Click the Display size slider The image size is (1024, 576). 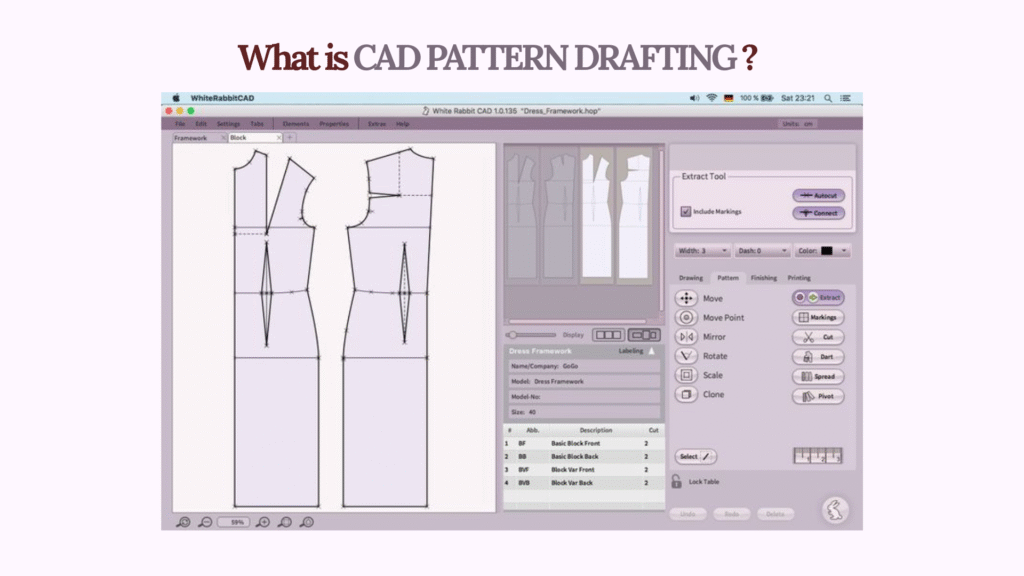click(x=532, y=335)
